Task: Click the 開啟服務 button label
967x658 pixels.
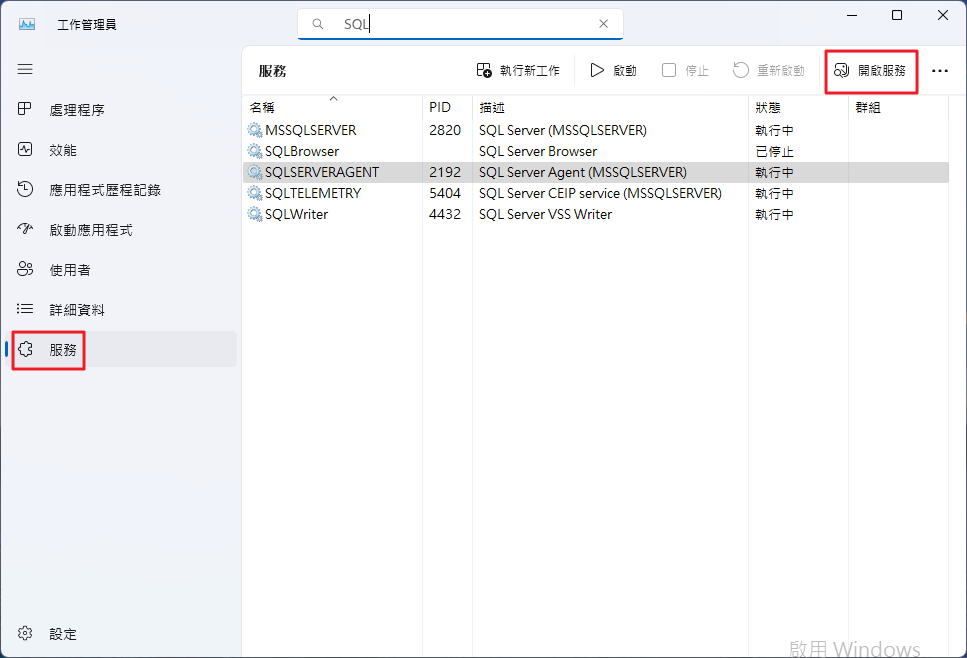Action: 882,71
